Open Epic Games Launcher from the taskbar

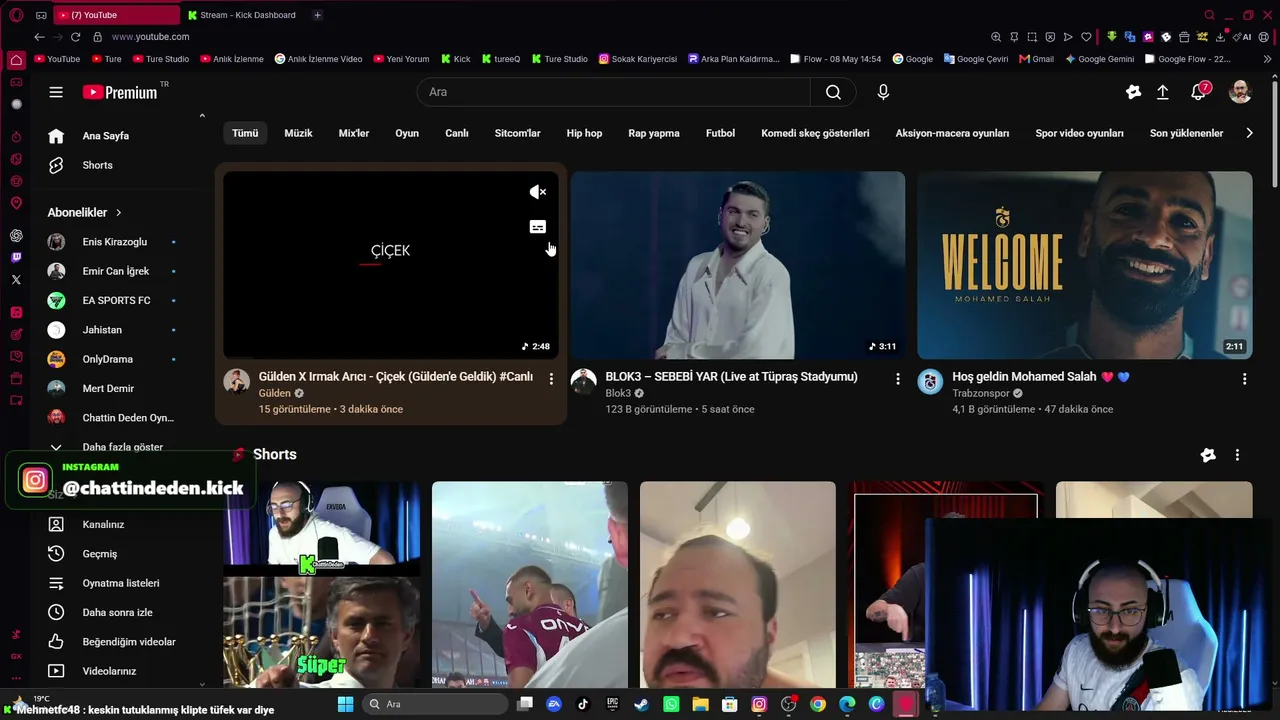[x=612, y=704]
